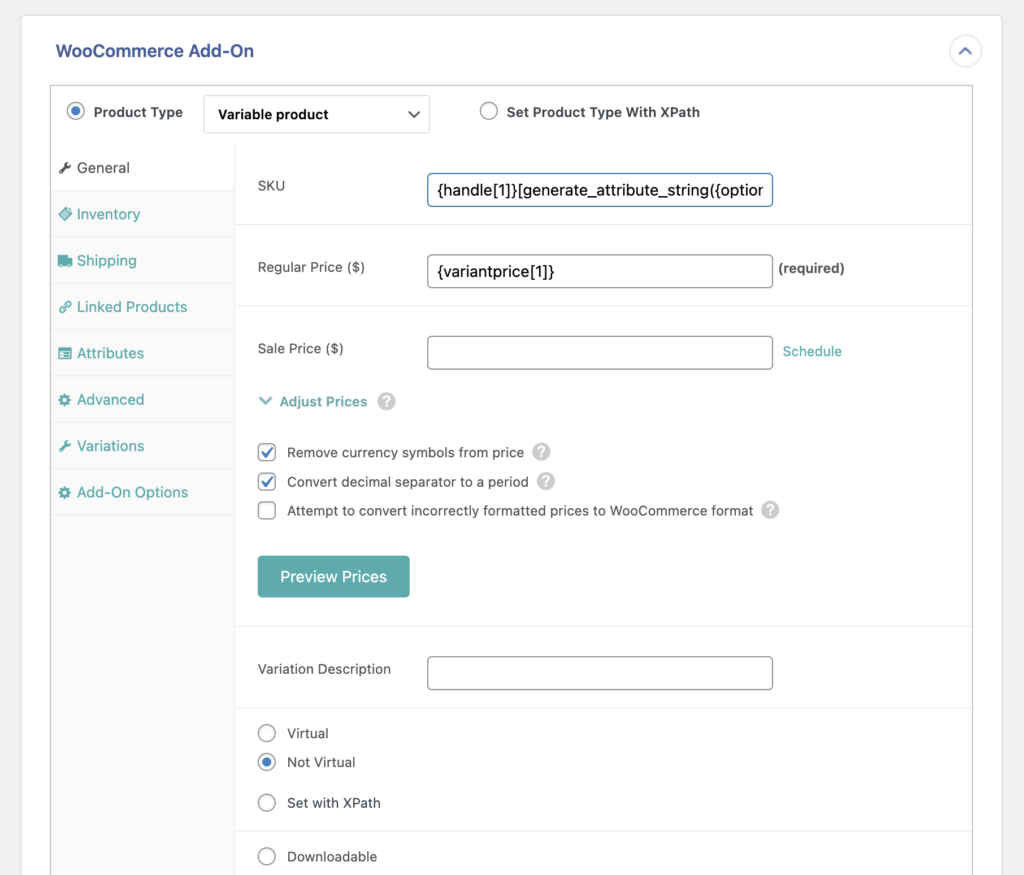Select the Virtual radio button
Screen dimensions: 1024x875
[x=267, y=733]
